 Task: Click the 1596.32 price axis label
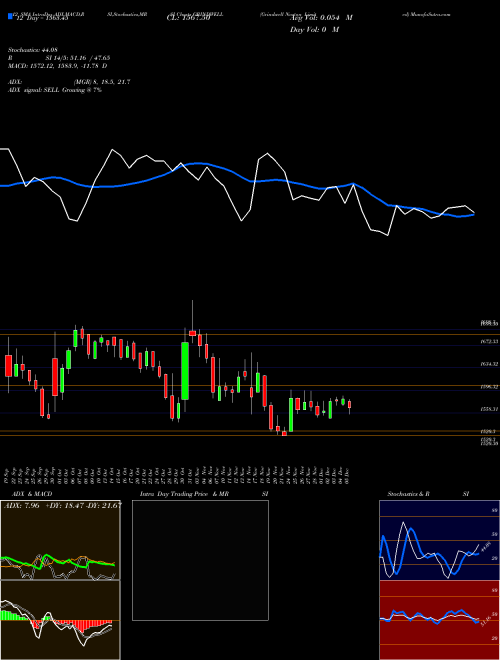(x=489, y=386)
